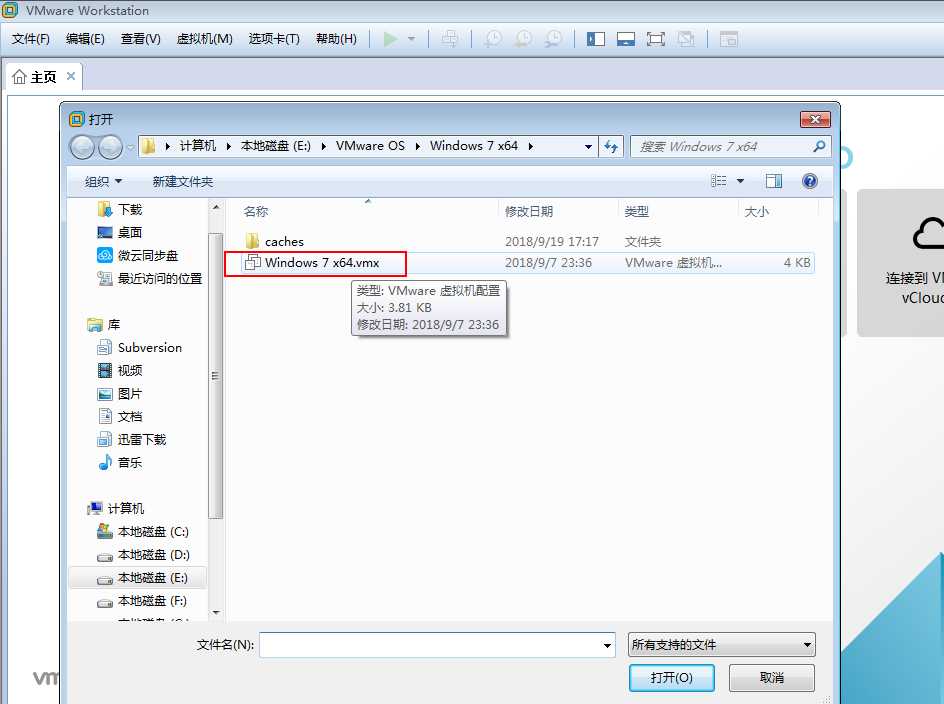This screenshot has width=944, height=704.
Task: Click the take snapshot clock icon
Action: click(x=493, y=39)
